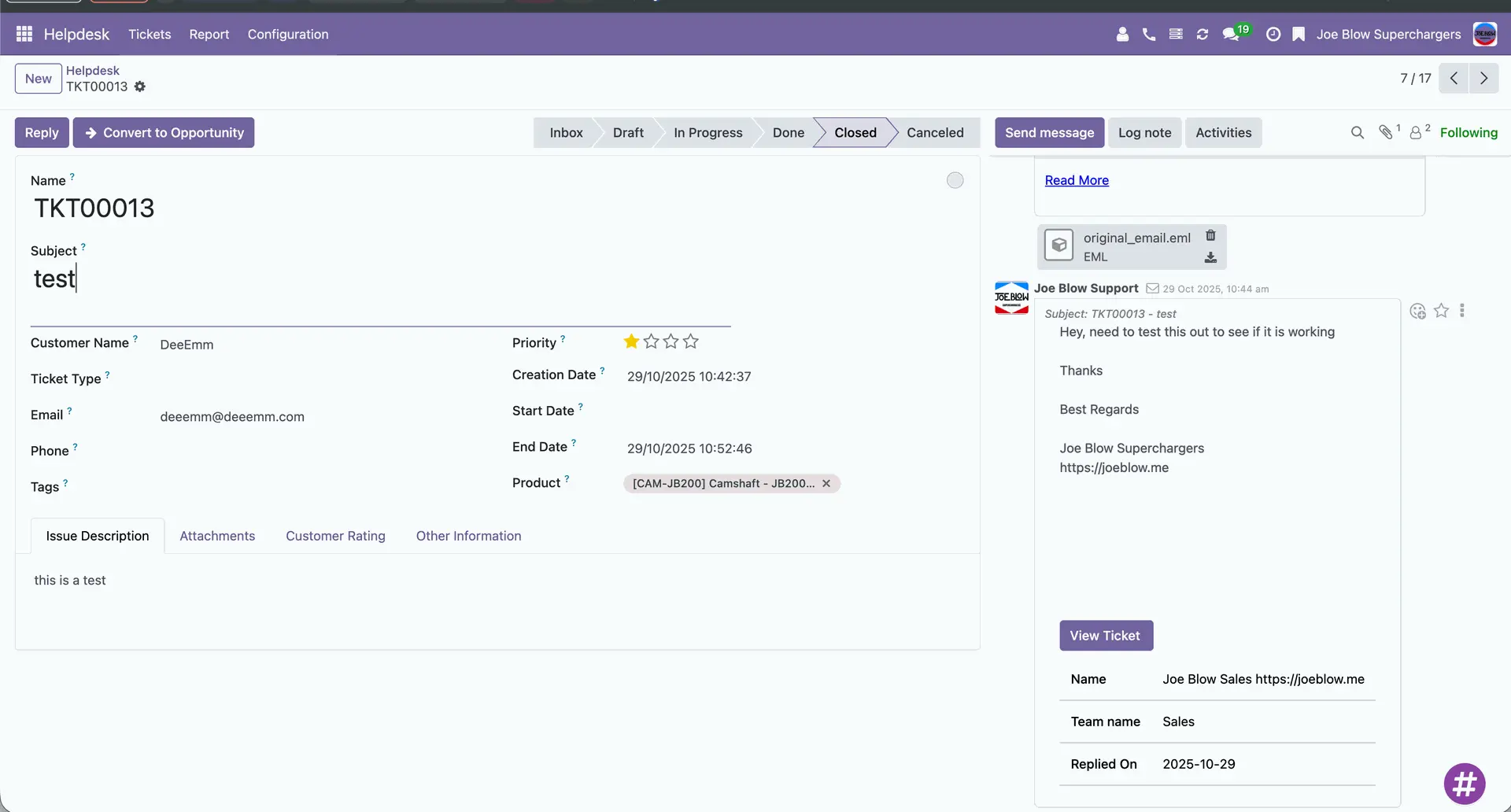1511x812 pixels.
Task: Set priority to three stars
Action: (x=671, y=341)
